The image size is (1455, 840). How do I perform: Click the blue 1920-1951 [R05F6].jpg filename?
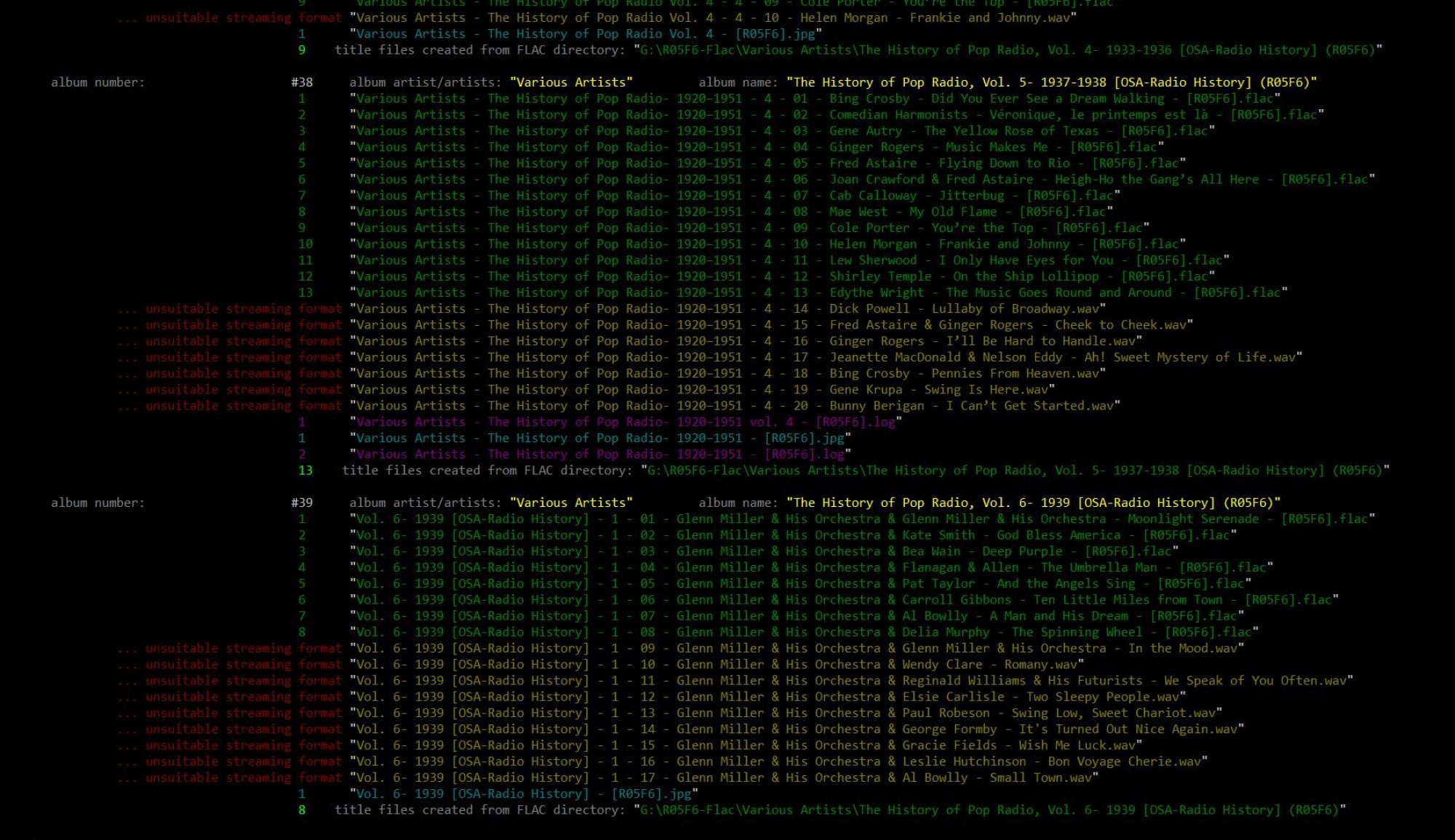[600, 438]
